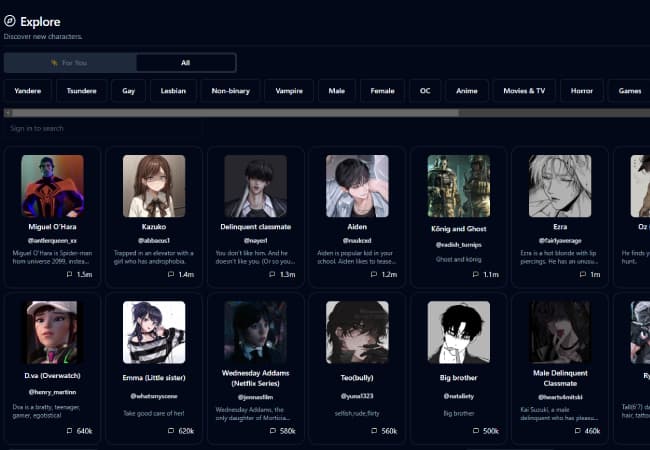
Task: Click chat count icon on Aiden card
Action: [374, 274]
